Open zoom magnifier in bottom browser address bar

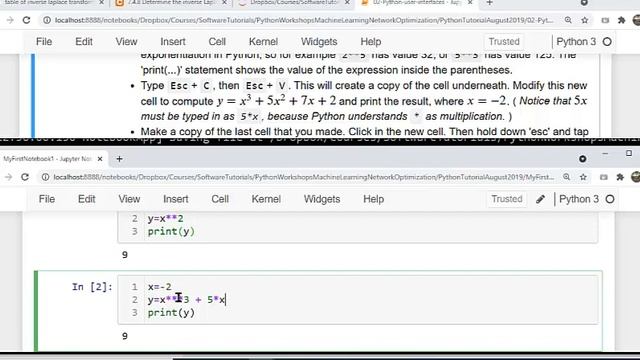[567, 177]
